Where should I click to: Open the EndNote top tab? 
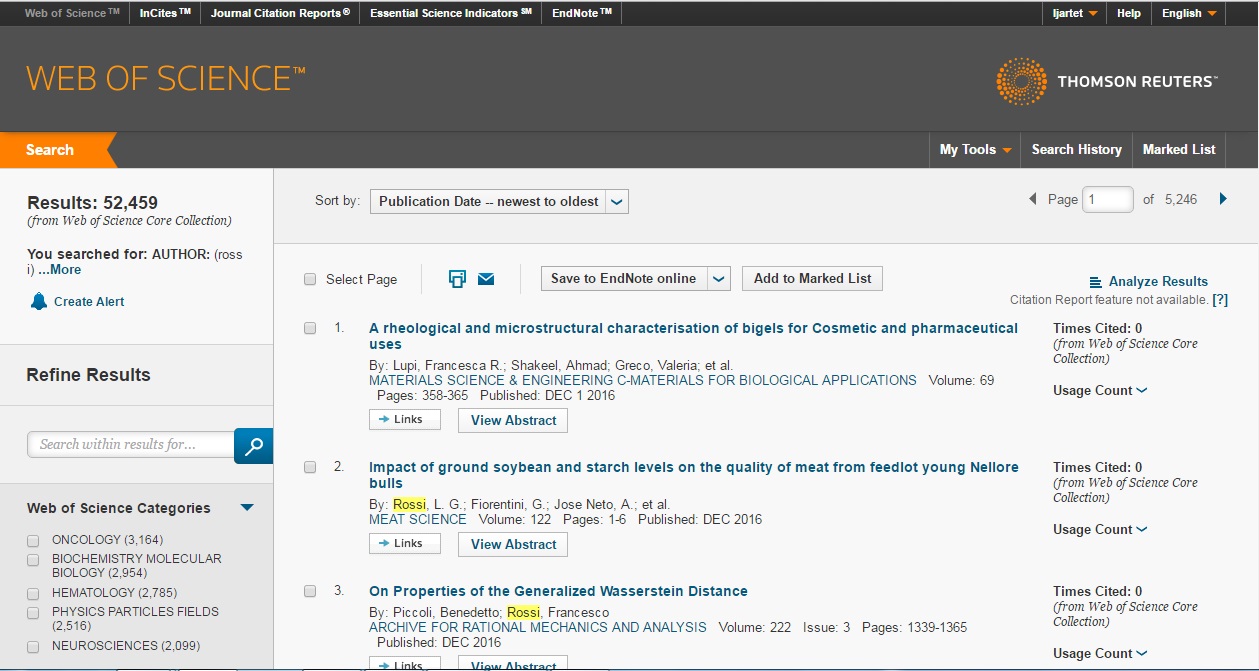tap(581, 13)
